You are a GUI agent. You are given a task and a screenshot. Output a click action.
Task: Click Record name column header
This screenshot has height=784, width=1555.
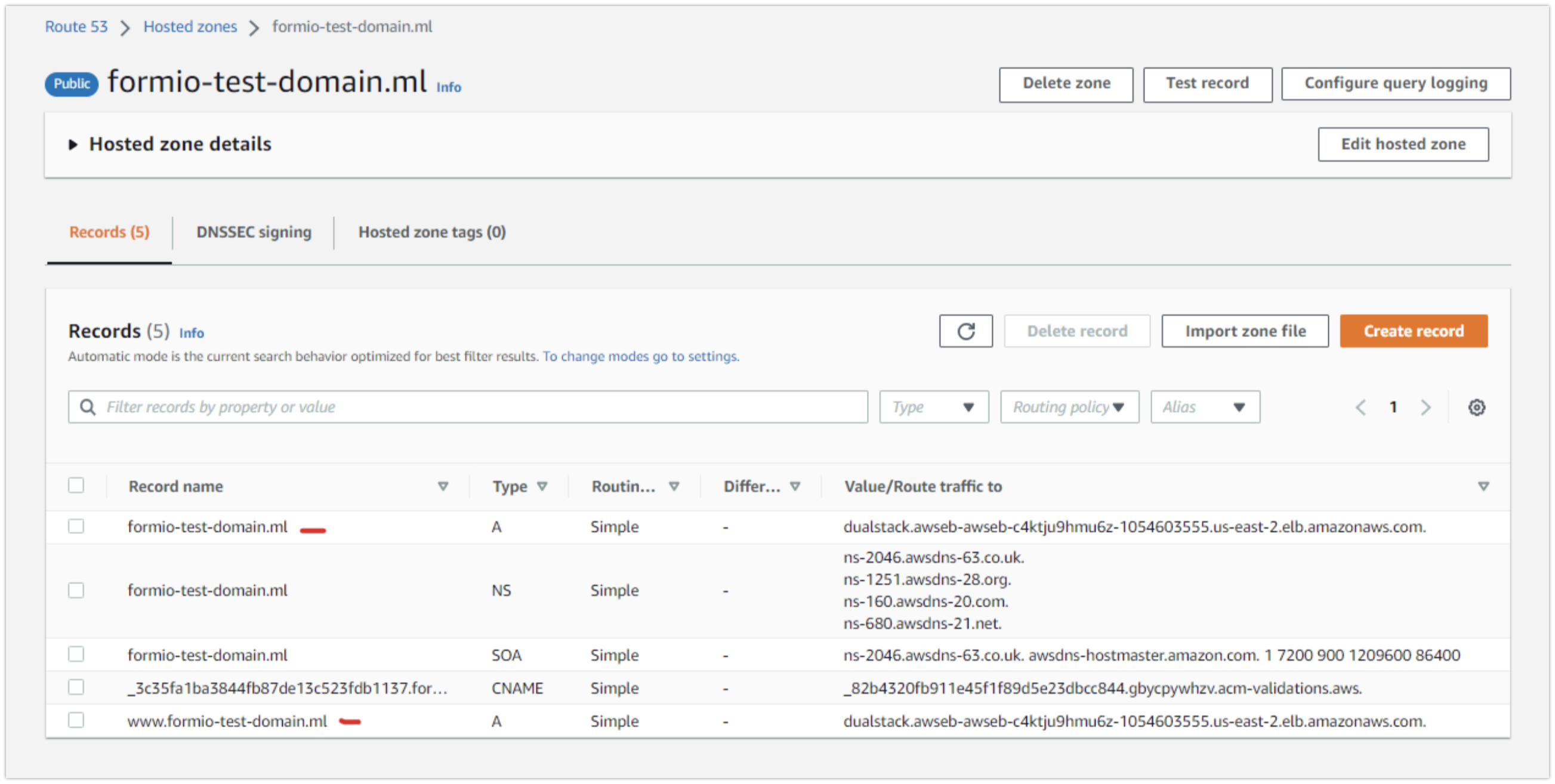click(175, 486)
